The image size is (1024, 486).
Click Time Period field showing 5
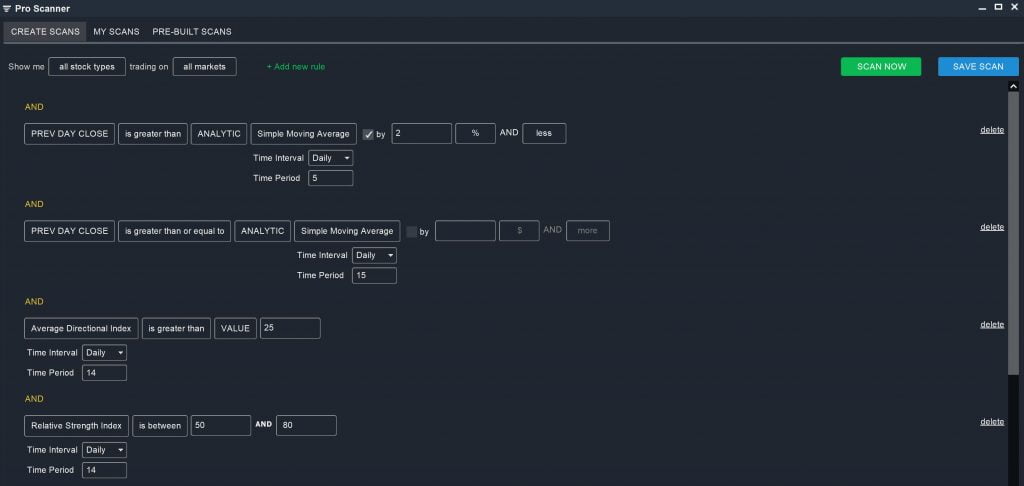(x=330, y=178)
